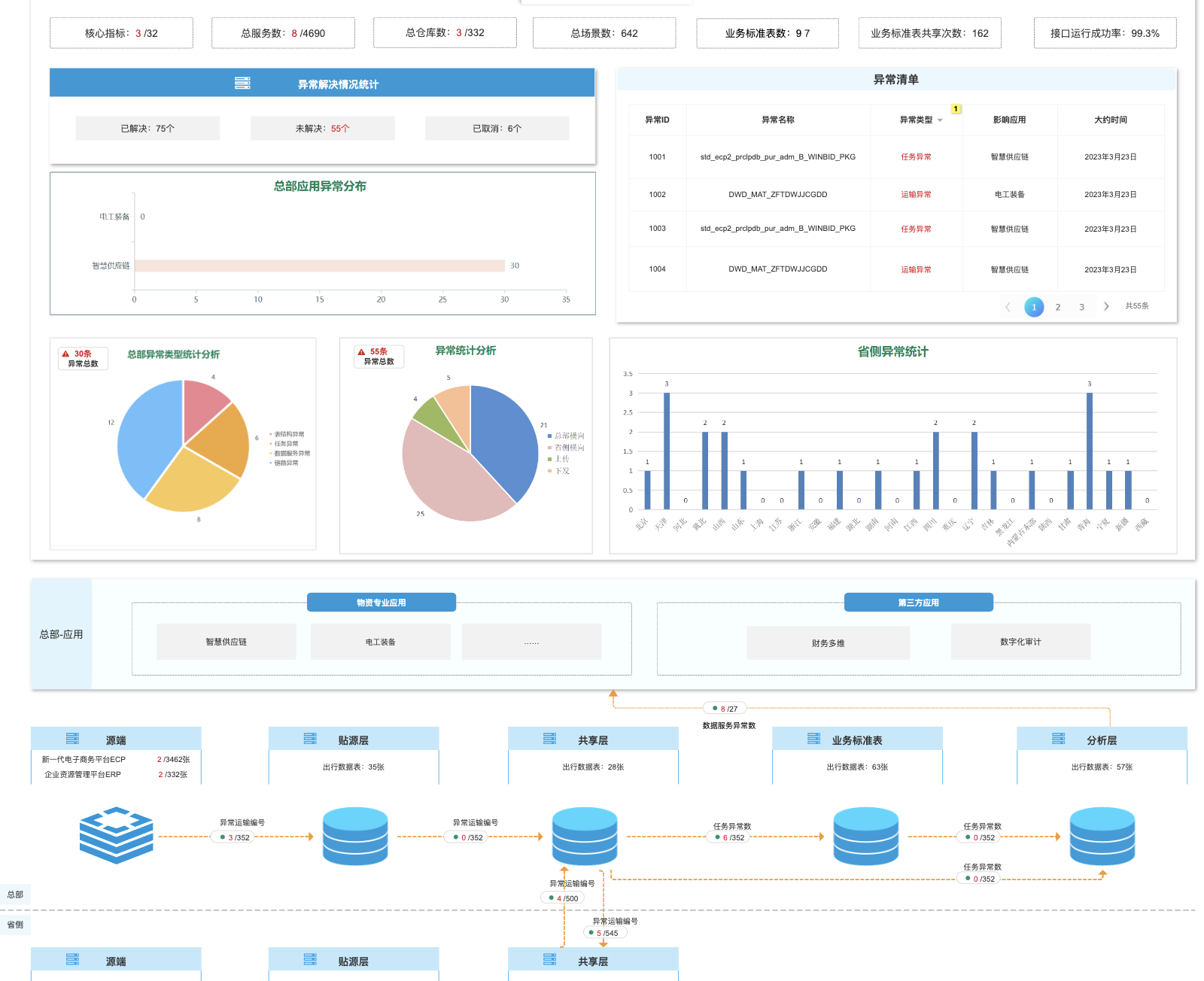
Task: Click the 4/500 异常运输编号 pill
Action: click(563, 898)
